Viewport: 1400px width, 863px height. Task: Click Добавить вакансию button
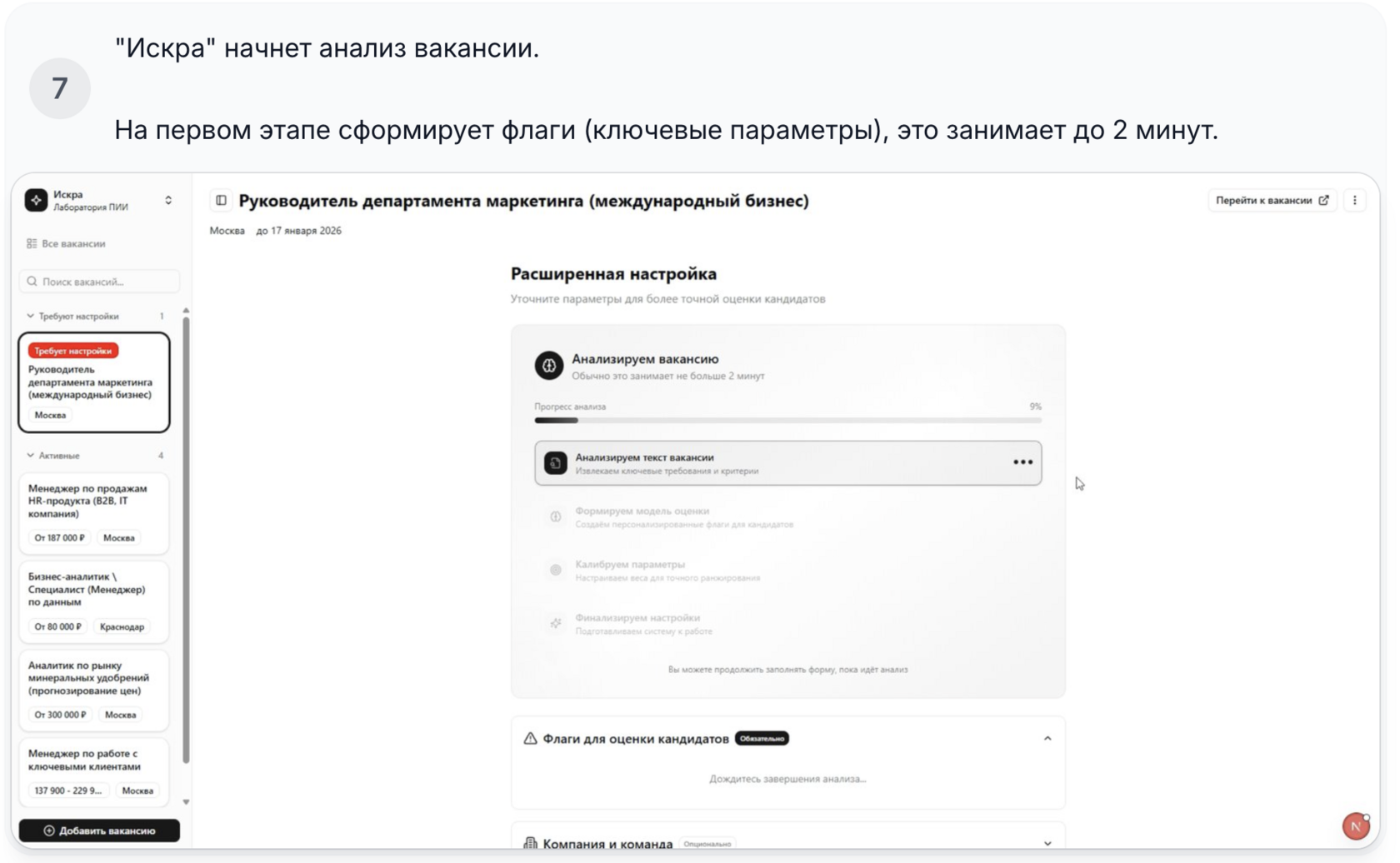[x=99, y=831]
